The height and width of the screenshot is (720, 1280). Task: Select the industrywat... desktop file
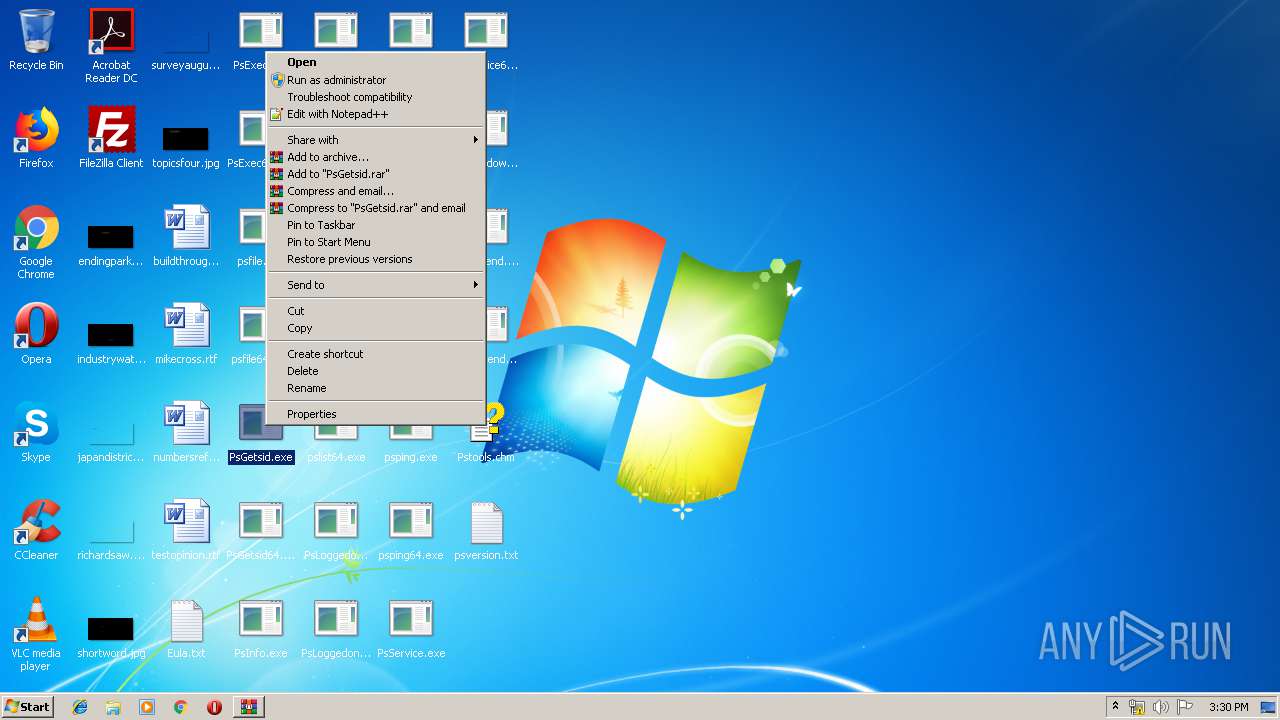click(x=111, y=340)
